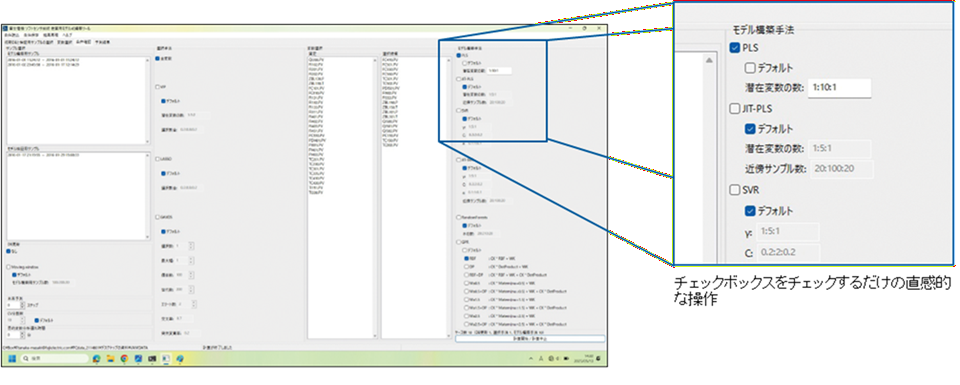Screen dimensions: 960x385
Task: Click the 未来予測 ステップ spinner arrows
Action: (x=23, y=304)
